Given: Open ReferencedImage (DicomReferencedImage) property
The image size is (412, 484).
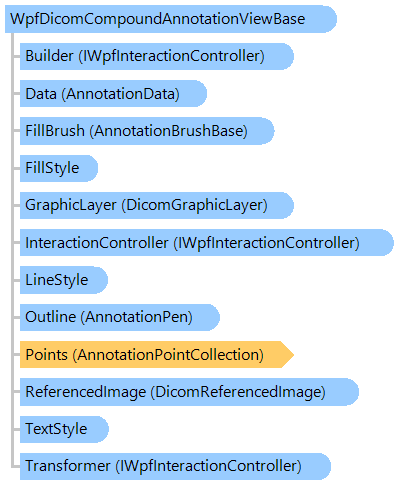Looking at the screenshot, I should tap(189, 392).
